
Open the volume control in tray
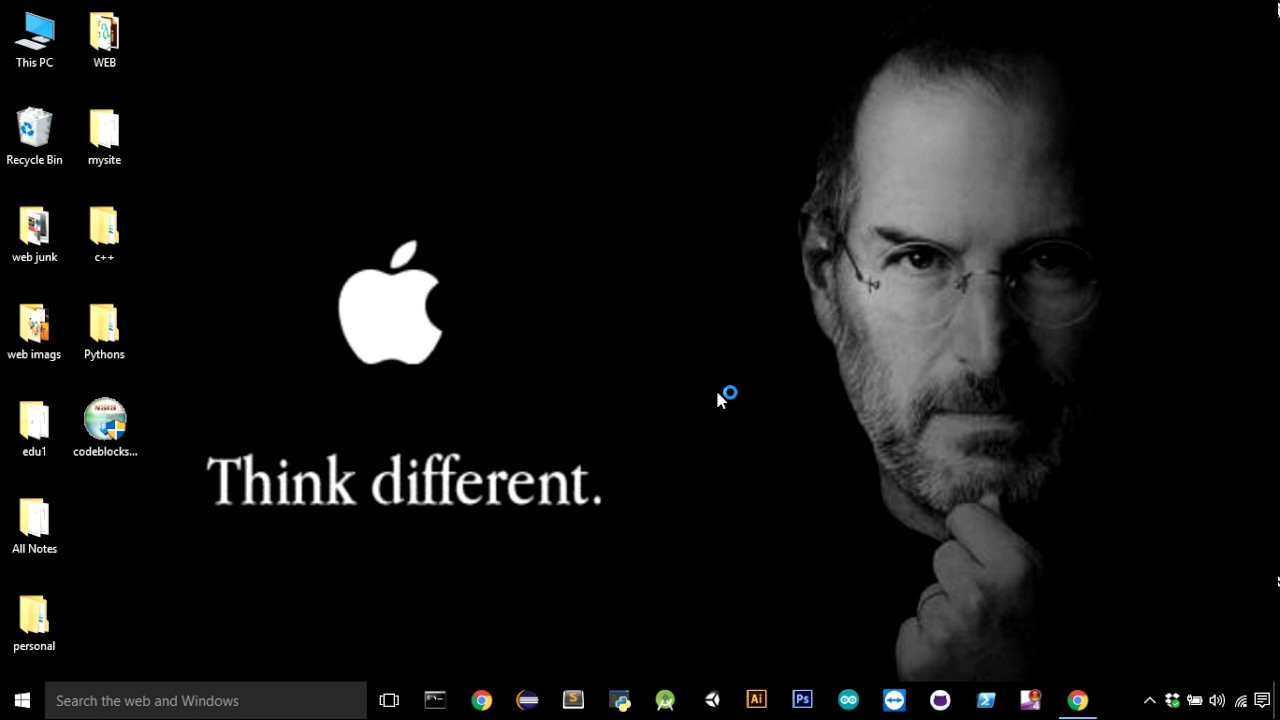1217,700
